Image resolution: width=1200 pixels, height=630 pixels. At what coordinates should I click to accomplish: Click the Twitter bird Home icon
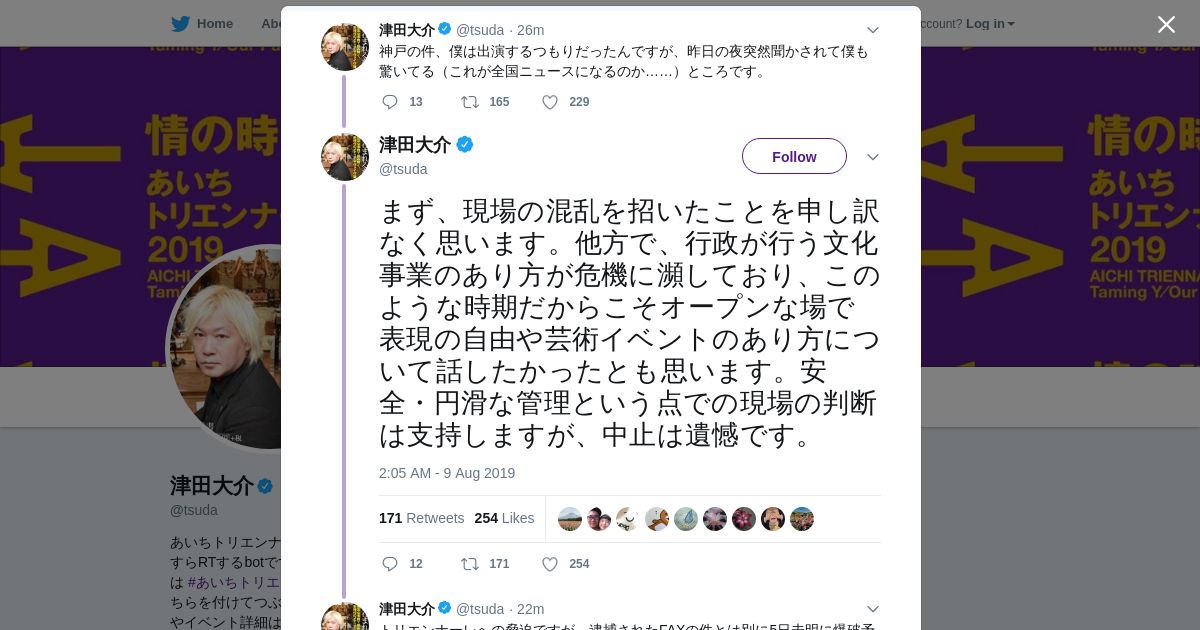point(180,24)
